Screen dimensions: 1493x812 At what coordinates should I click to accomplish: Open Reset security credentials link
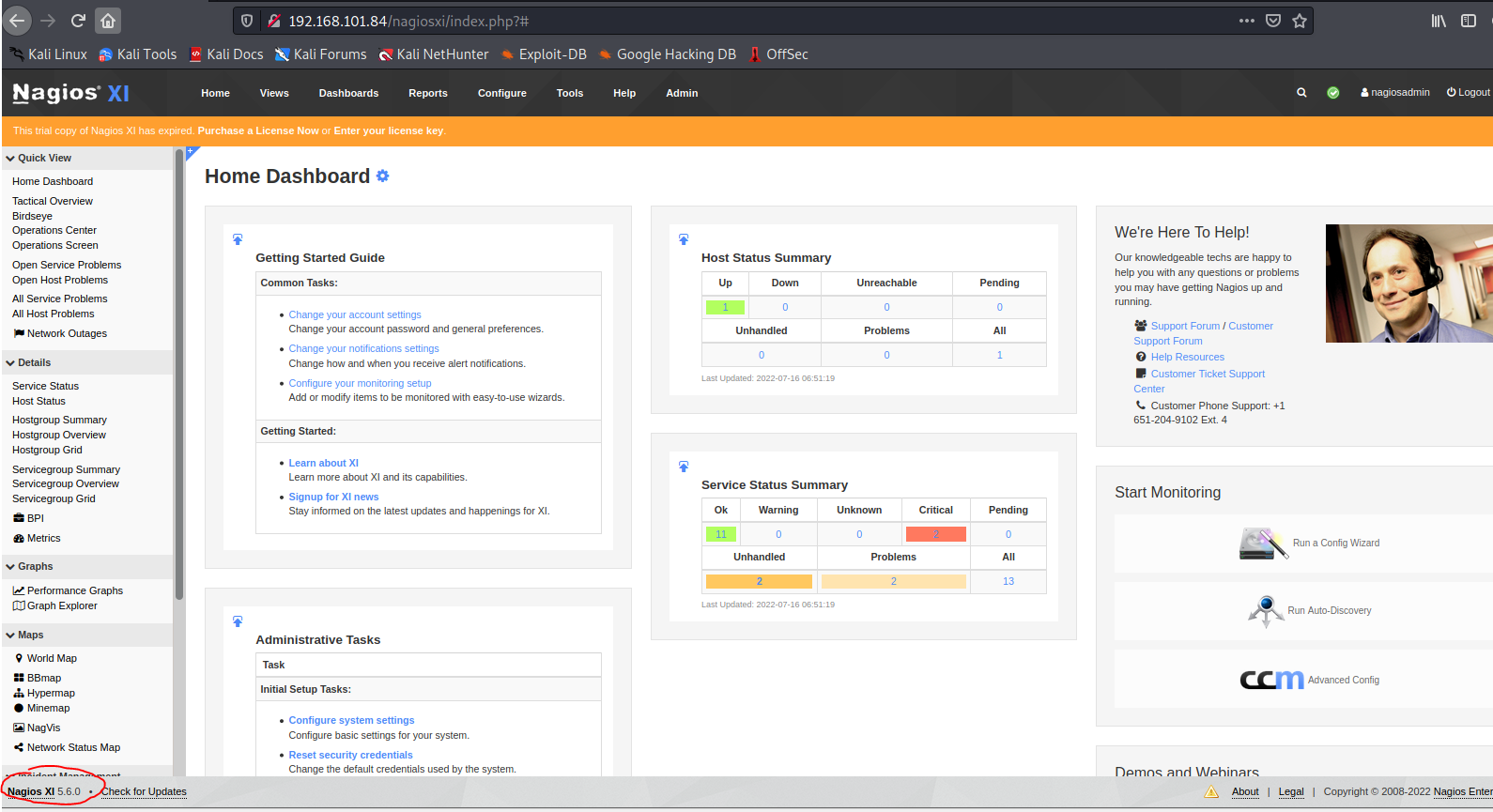350,755
